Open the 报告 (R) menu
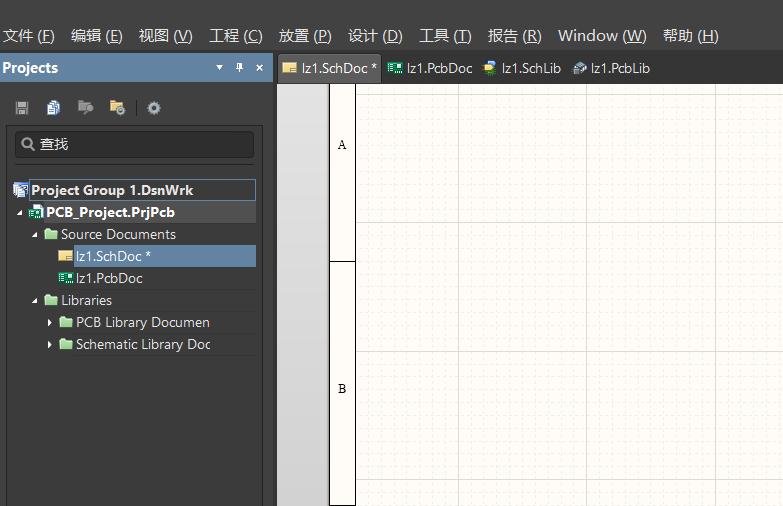This screenshot has height=506, width=783. [x=514, y=36]
